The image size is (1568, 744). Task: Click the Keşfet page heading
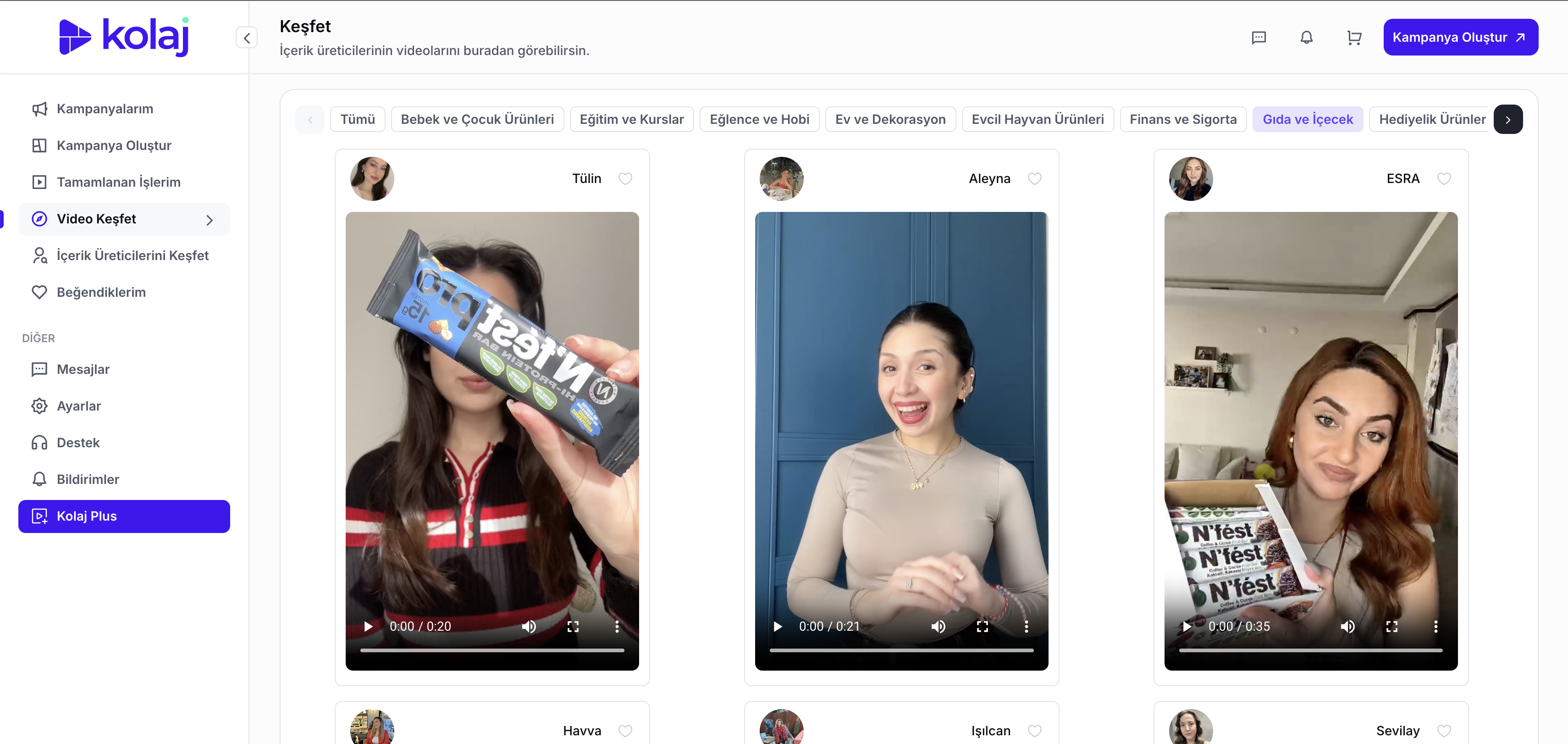(305, 26)
